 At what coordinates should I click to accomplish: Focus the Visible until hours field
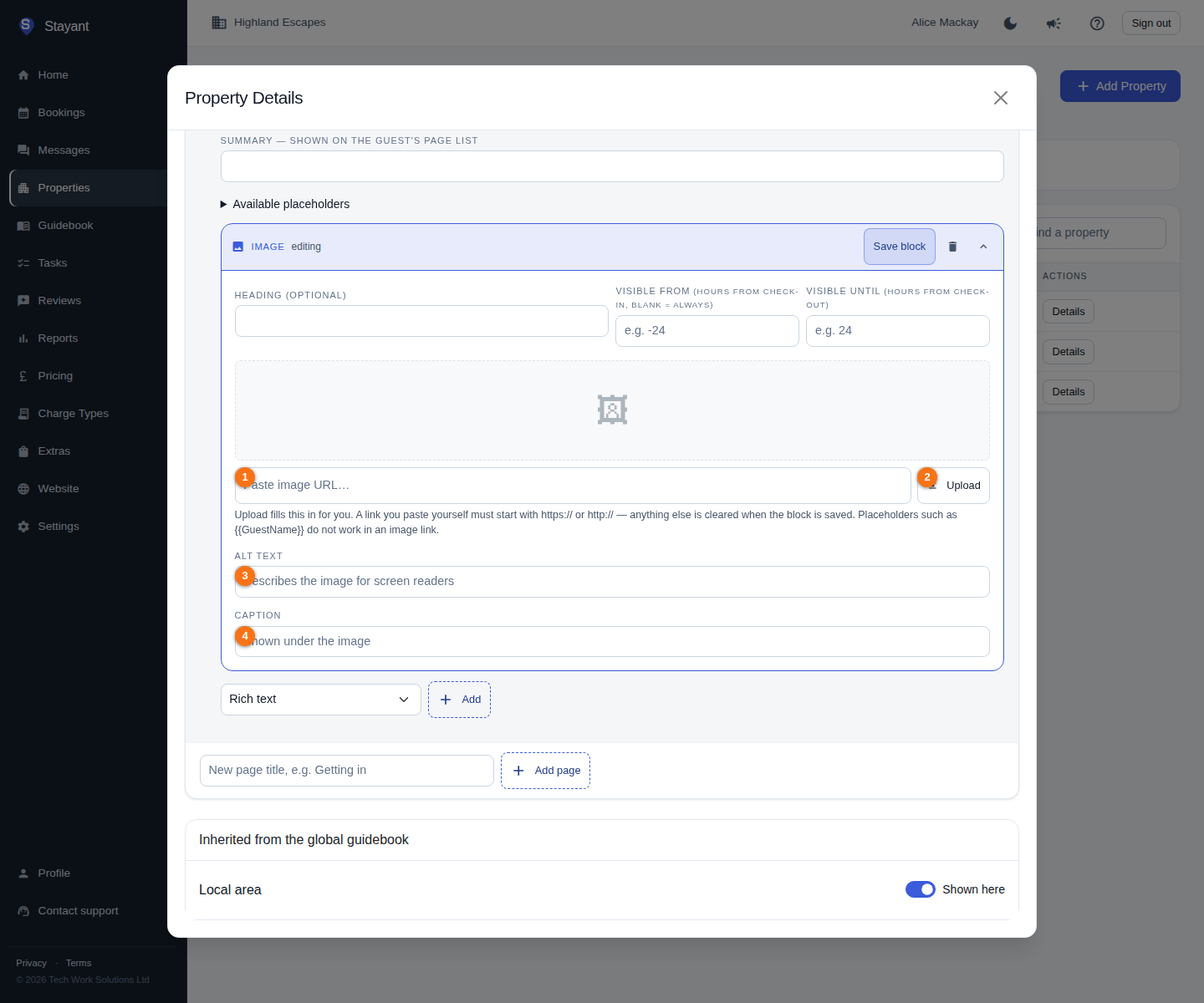pos(898,331)
